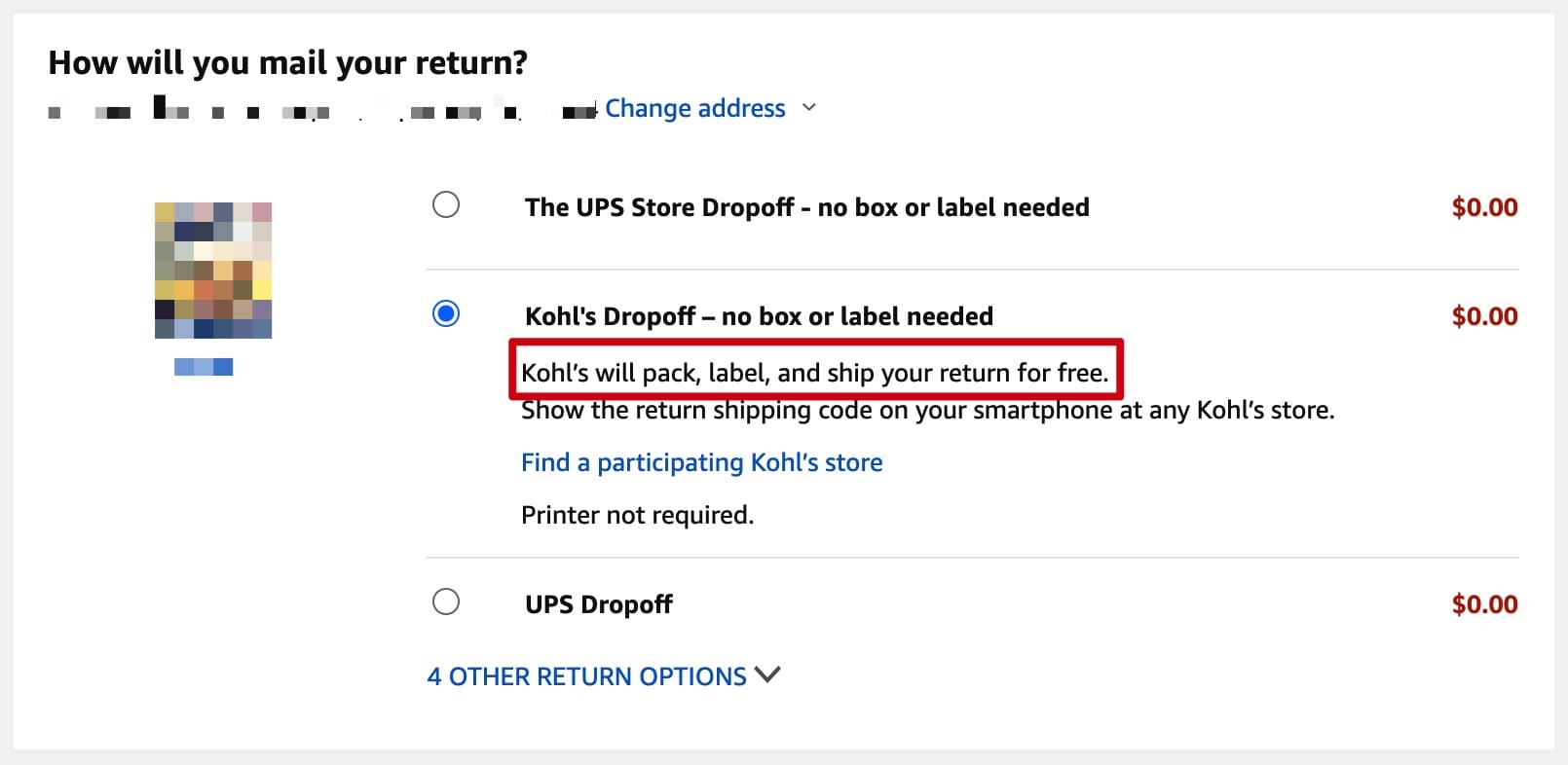The image size is (1568, 765).
Task: Open Find a participating Kohl's store
Action: (x=701, y=461)
